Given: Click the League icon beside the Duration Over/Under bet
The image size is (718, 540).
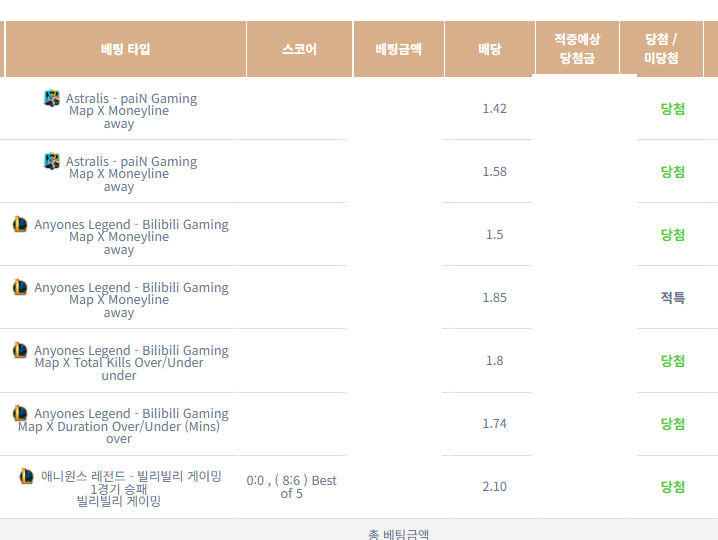Looking at the screenshot, I should [x=20, y=413].
